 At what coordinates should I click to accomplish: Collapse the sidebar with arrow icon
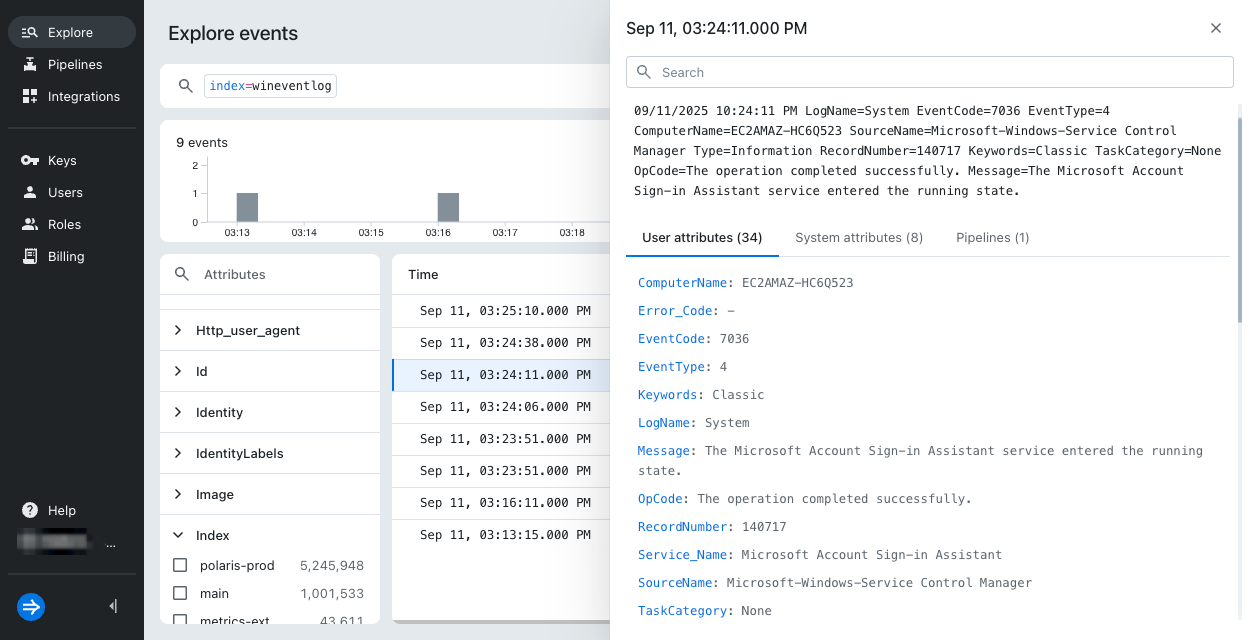113,606
